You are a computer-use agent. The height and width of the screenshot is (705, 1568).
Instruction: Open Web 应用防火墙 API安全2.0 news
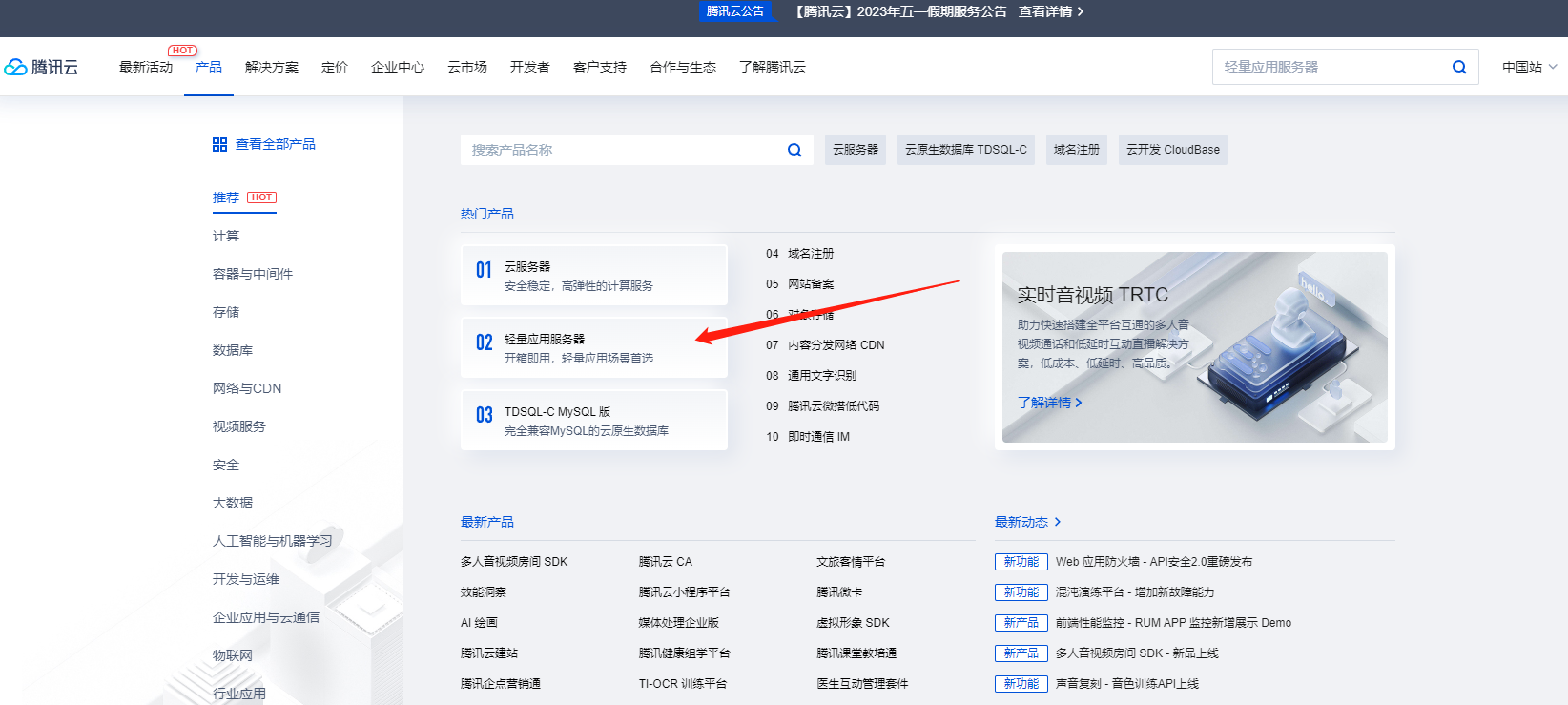pos(1154,562)
